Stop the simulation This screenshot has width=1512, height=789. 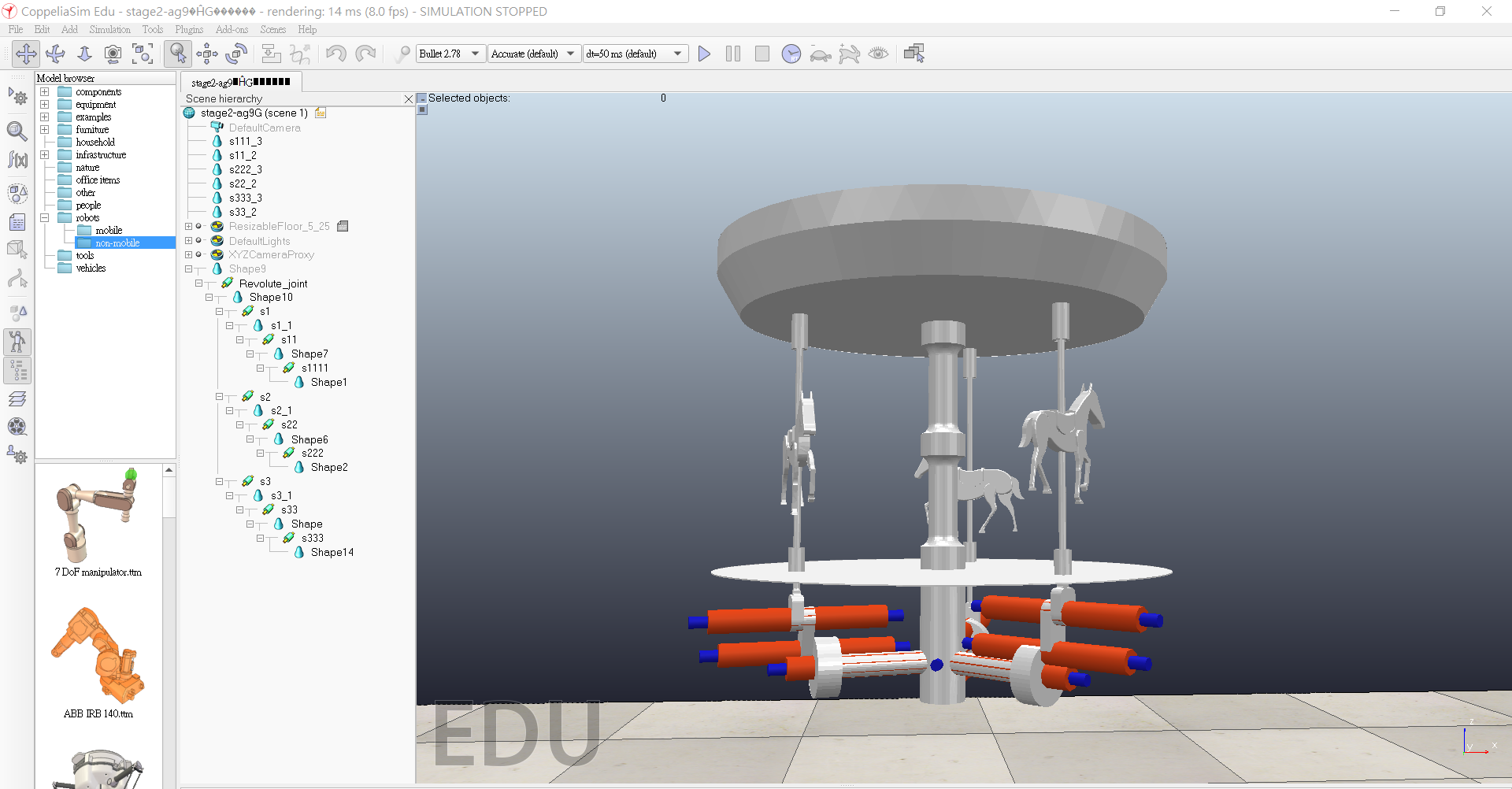click(762, 54)
